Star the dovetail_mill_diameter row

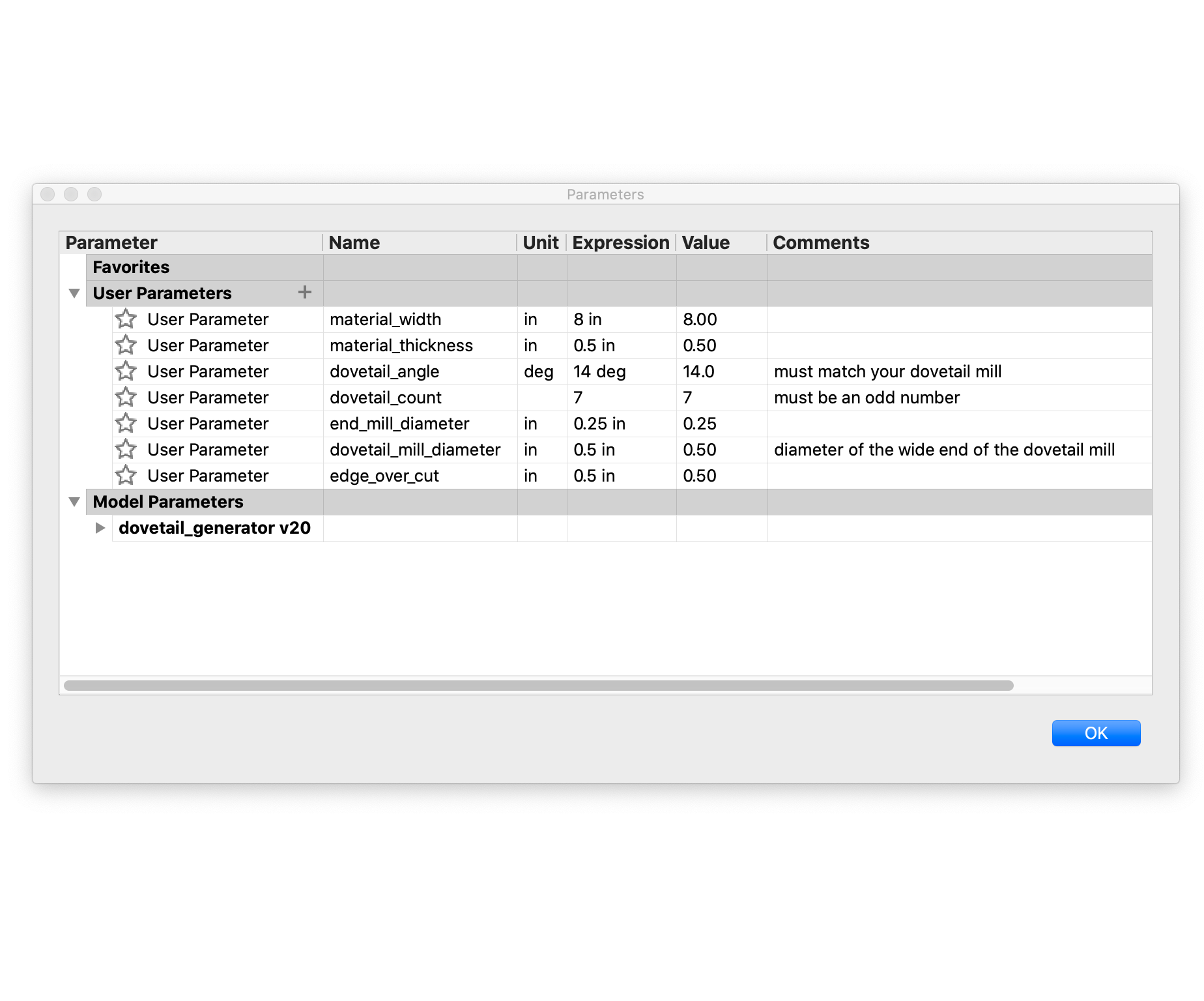[126, 450]
